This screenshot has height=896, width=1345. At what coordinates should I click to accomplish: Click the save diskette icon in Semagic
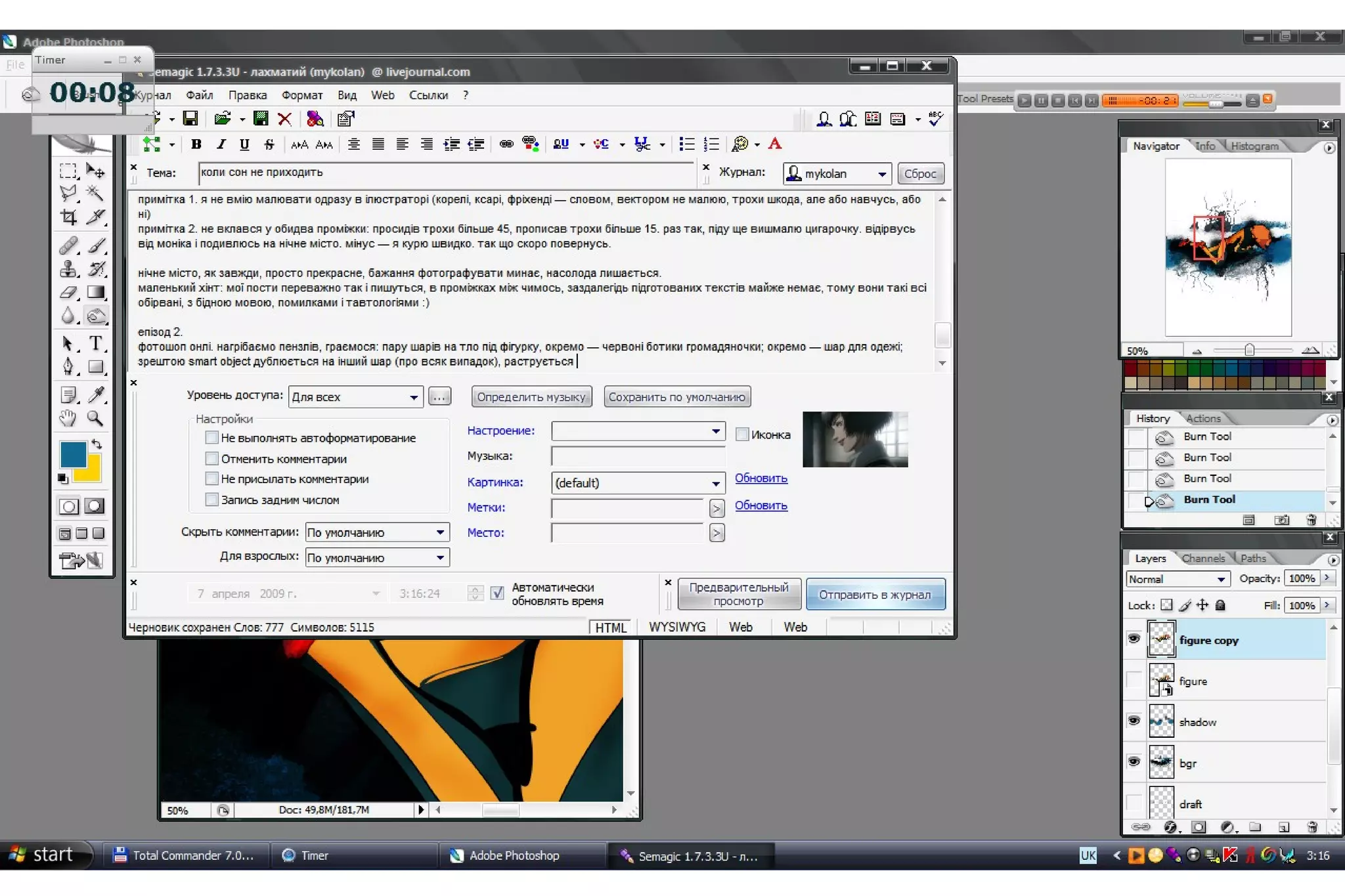coord(190,119)
